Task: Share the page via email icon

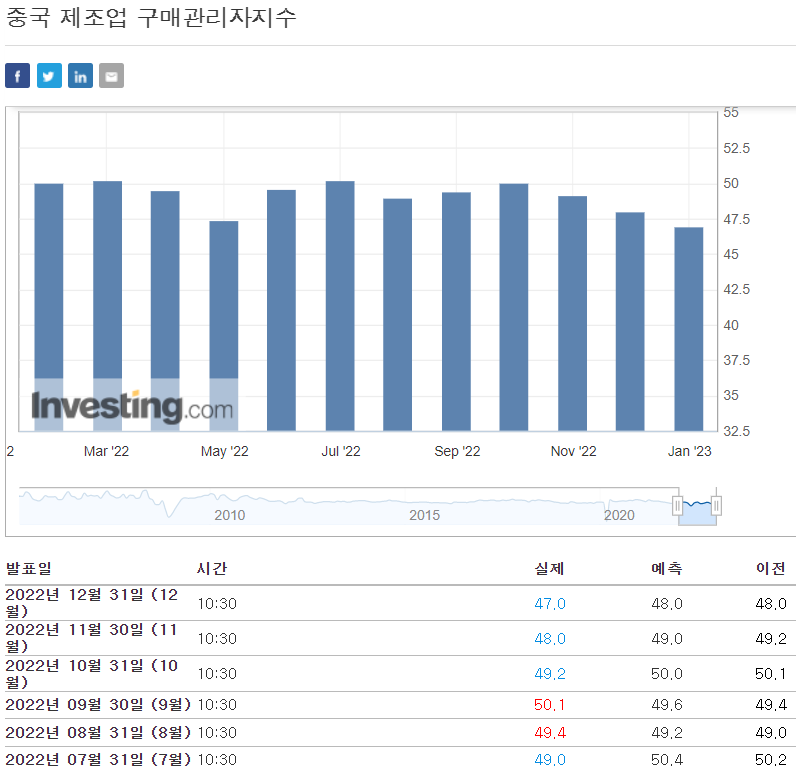Action: coord(111,76)
